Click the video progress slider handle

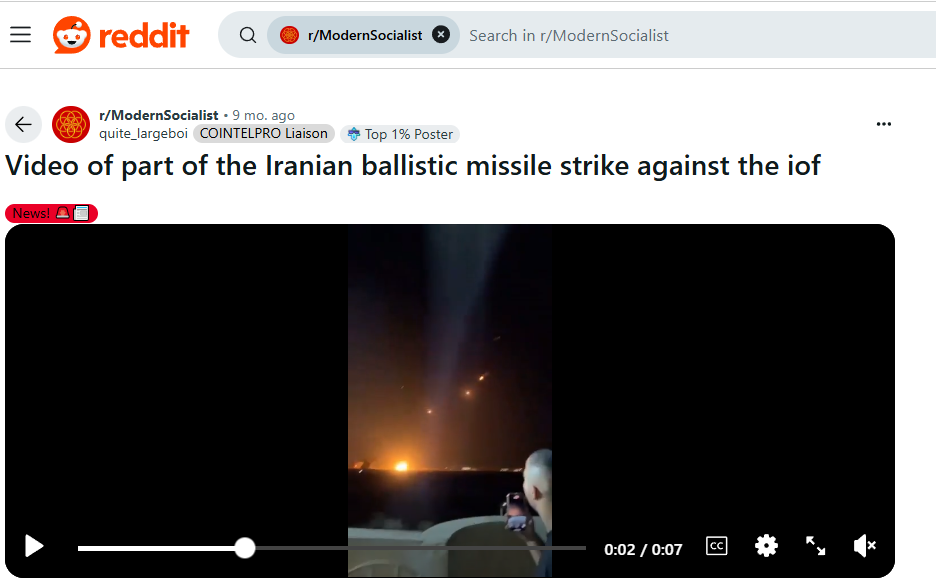(244, 548)
